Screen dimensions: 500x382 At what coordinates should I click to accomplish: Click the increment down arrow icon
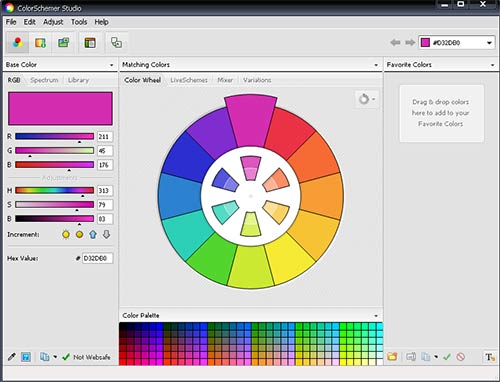(106, 235)
